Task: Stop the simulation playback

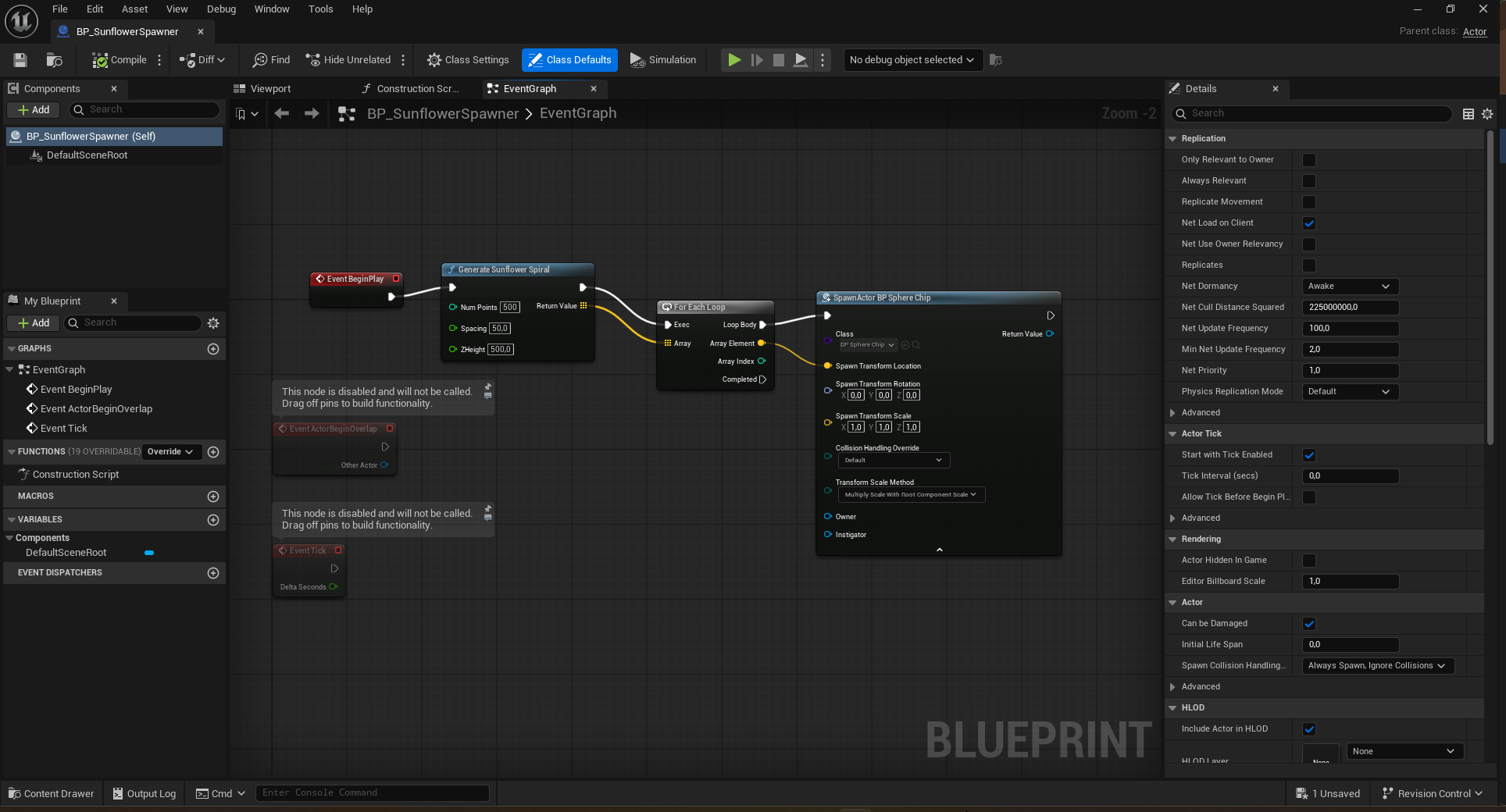Action: pos(779,60)
